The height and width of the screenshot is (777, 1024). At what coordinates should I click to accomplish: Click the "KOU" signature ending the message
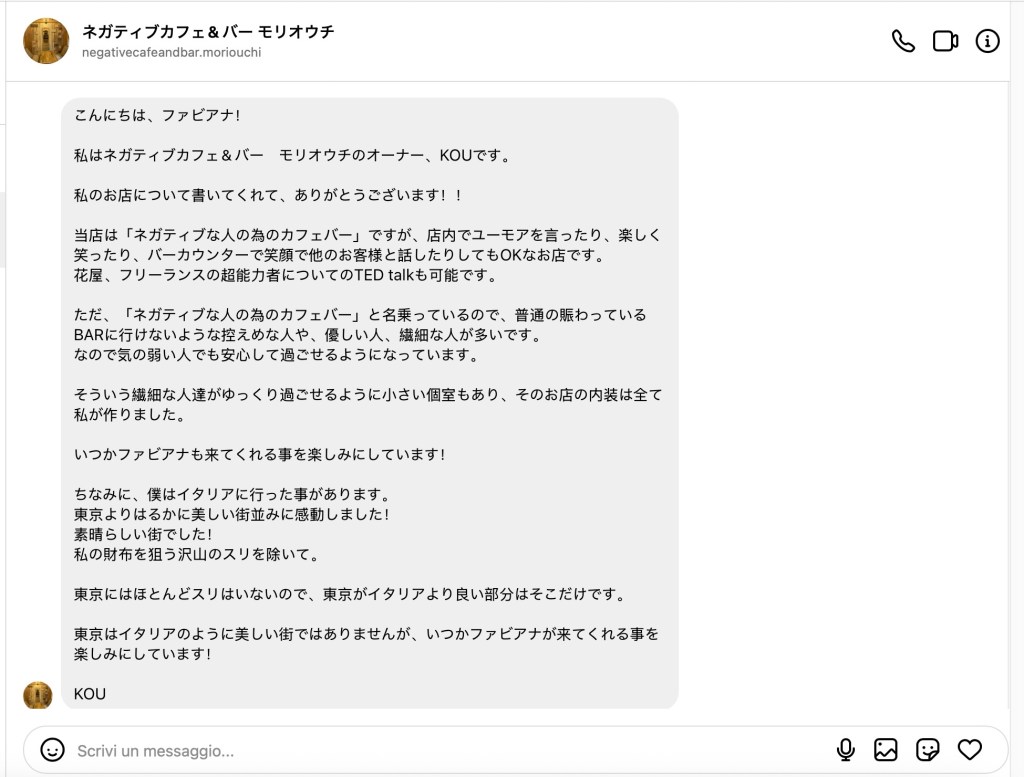pos(90,694)
